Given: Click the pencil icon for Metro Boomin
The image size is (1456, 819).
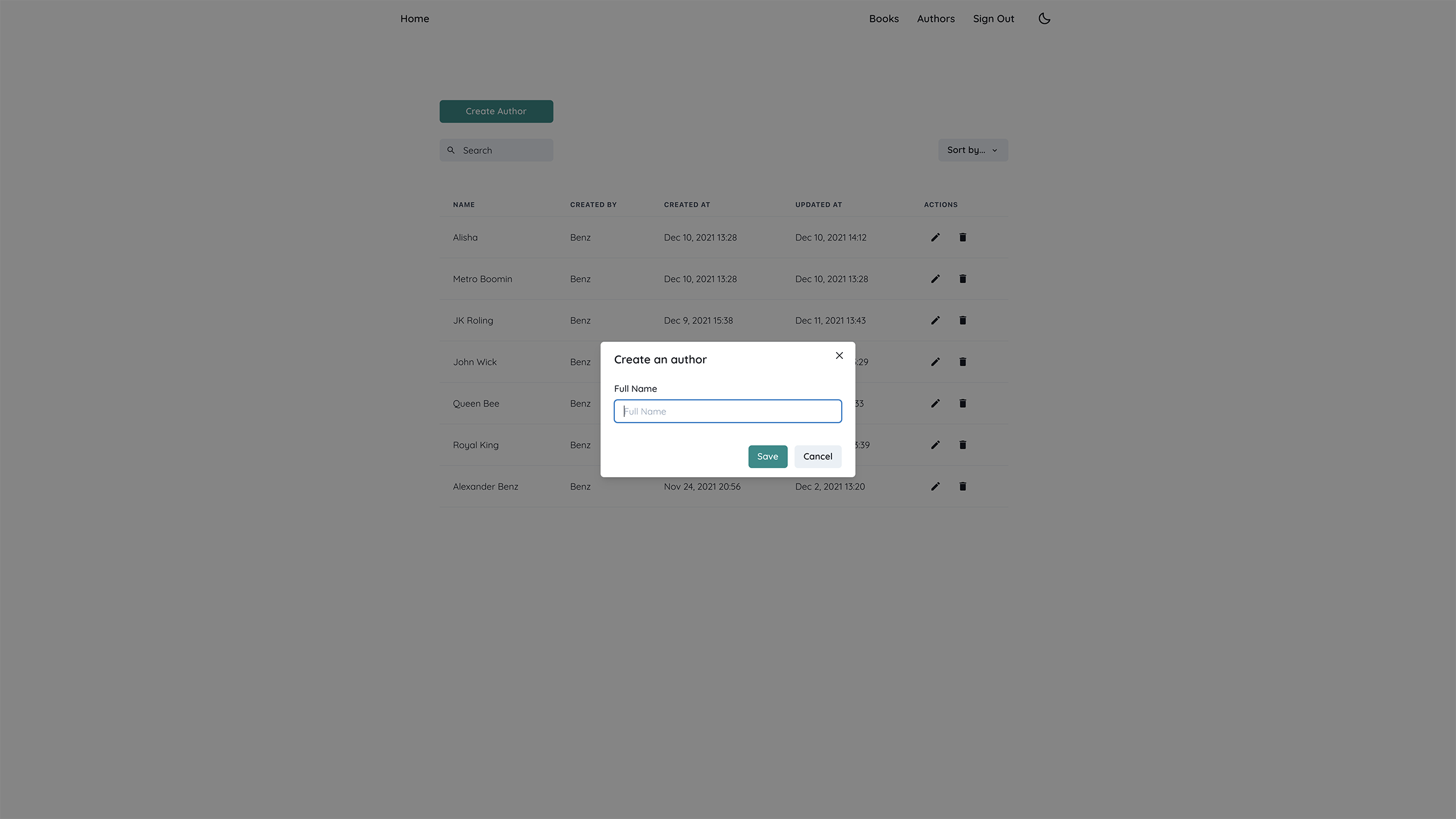Looking at the screenshot, I should [935, 279].
